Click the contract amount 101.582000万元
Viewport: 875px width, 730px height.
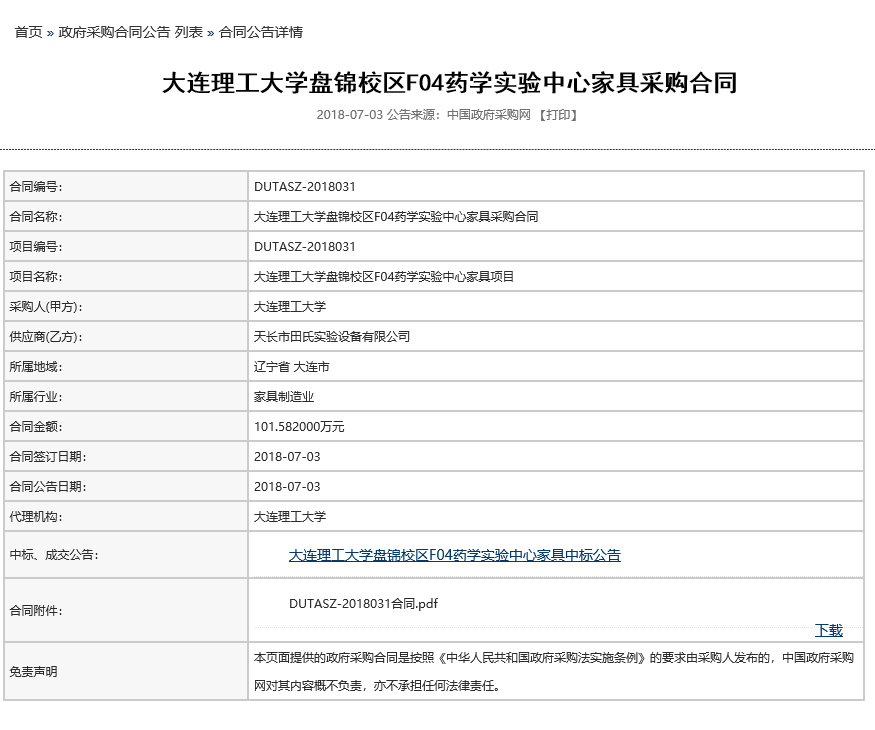[299, 427]
